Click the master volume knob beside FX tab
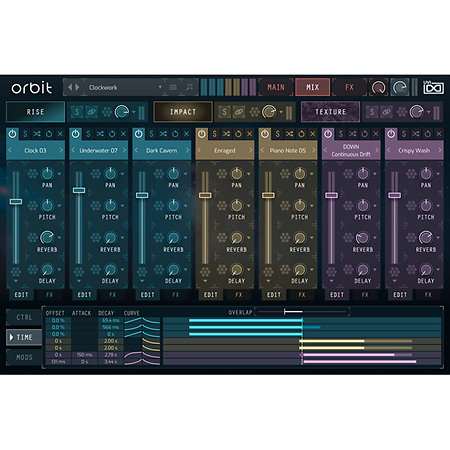 point(379,87)
